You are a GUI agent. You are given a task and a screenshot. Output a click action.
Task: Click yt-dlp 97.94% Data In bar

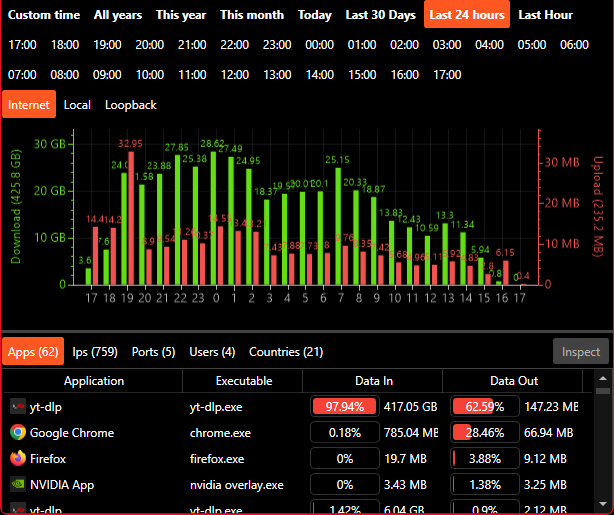(x=345, y=407)
